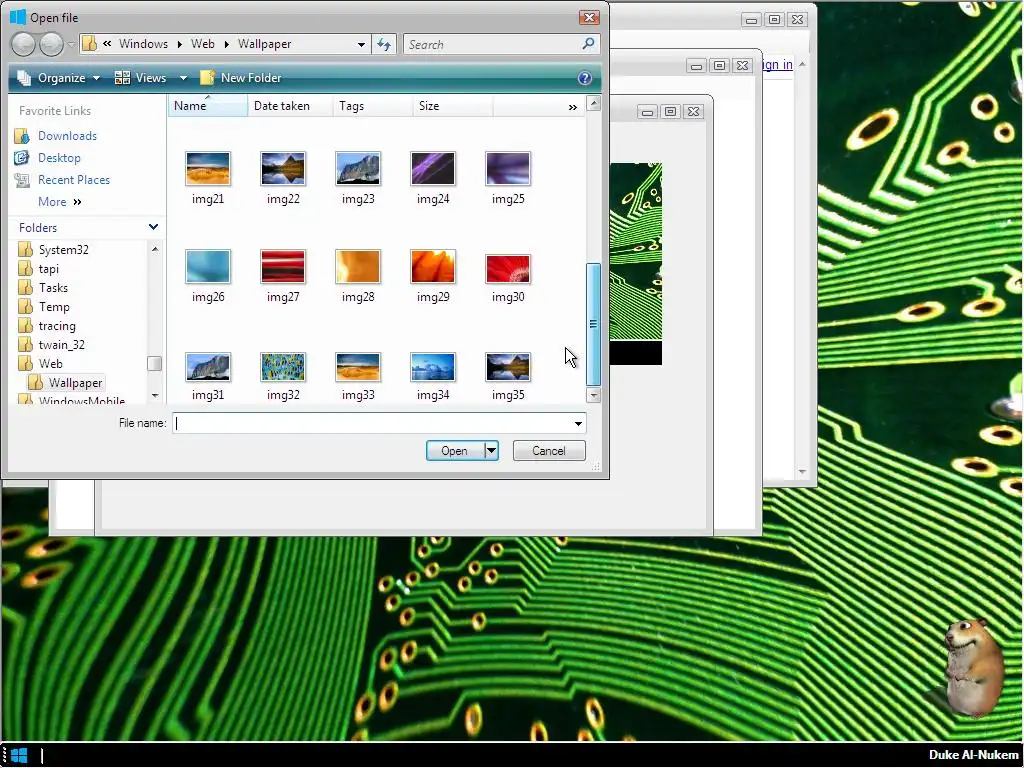Click the file list scroll down arrow
Viewport: 1024px width, 768px height.
[593, 395]
